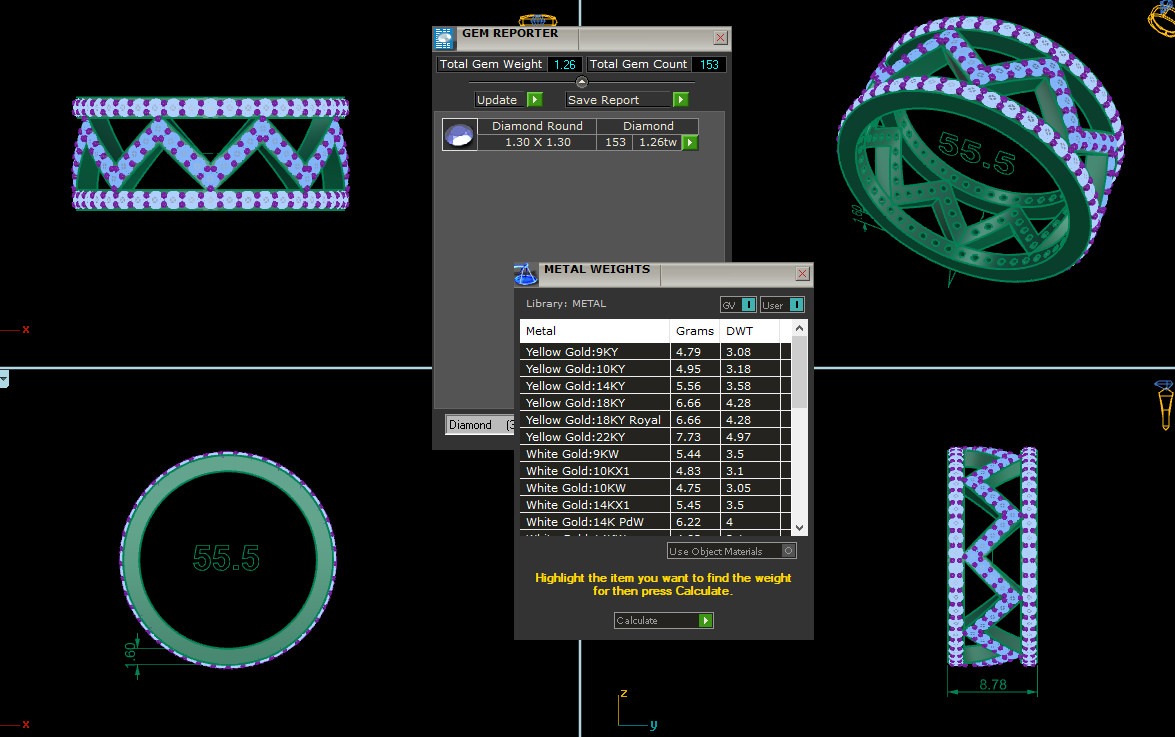Expand the left edge viewport tab arrow

tap(4, 379)
